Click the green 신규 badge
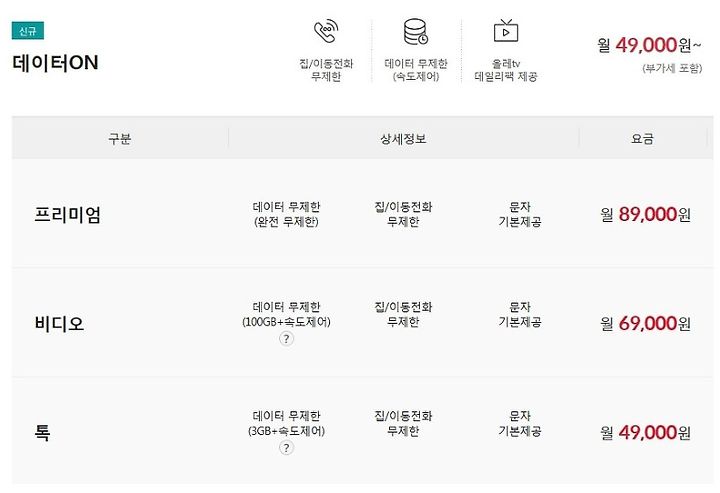Image resolution: width=720 pixels, height=493 pixels. click(28, 31)
